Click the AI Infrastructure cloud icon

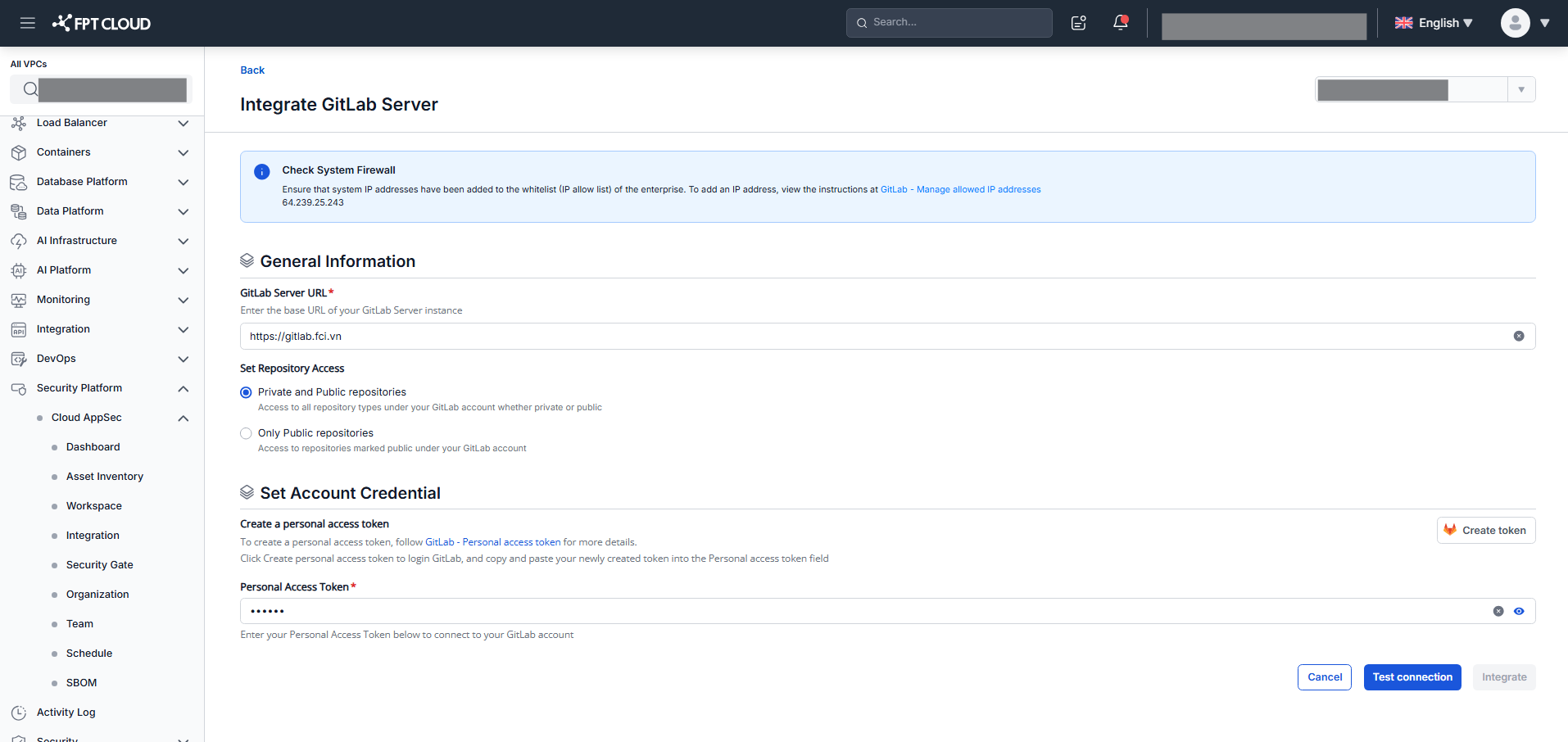(19, 241)
